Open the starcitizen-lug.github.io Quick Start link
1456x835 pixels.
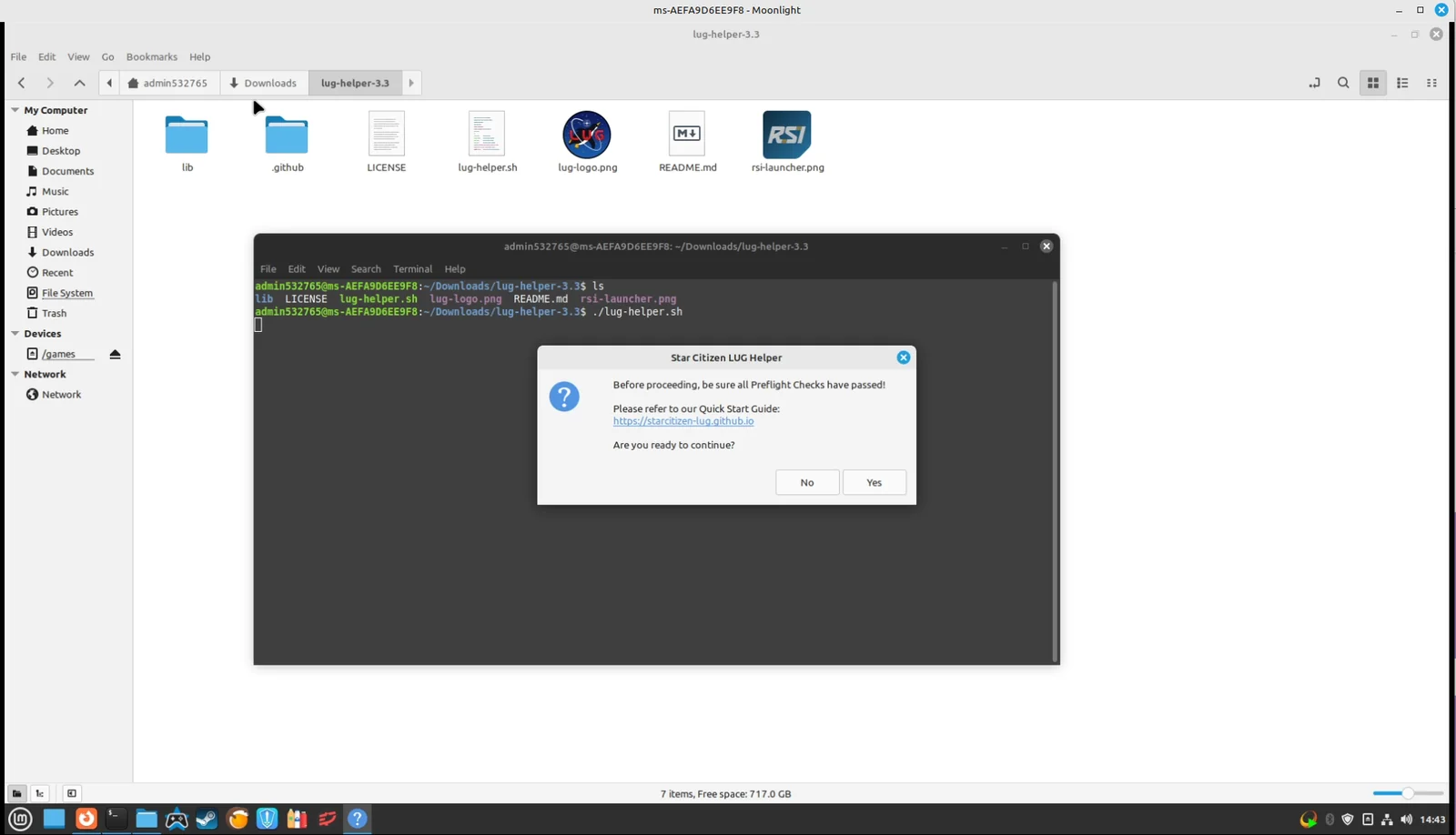click(683, 421)
